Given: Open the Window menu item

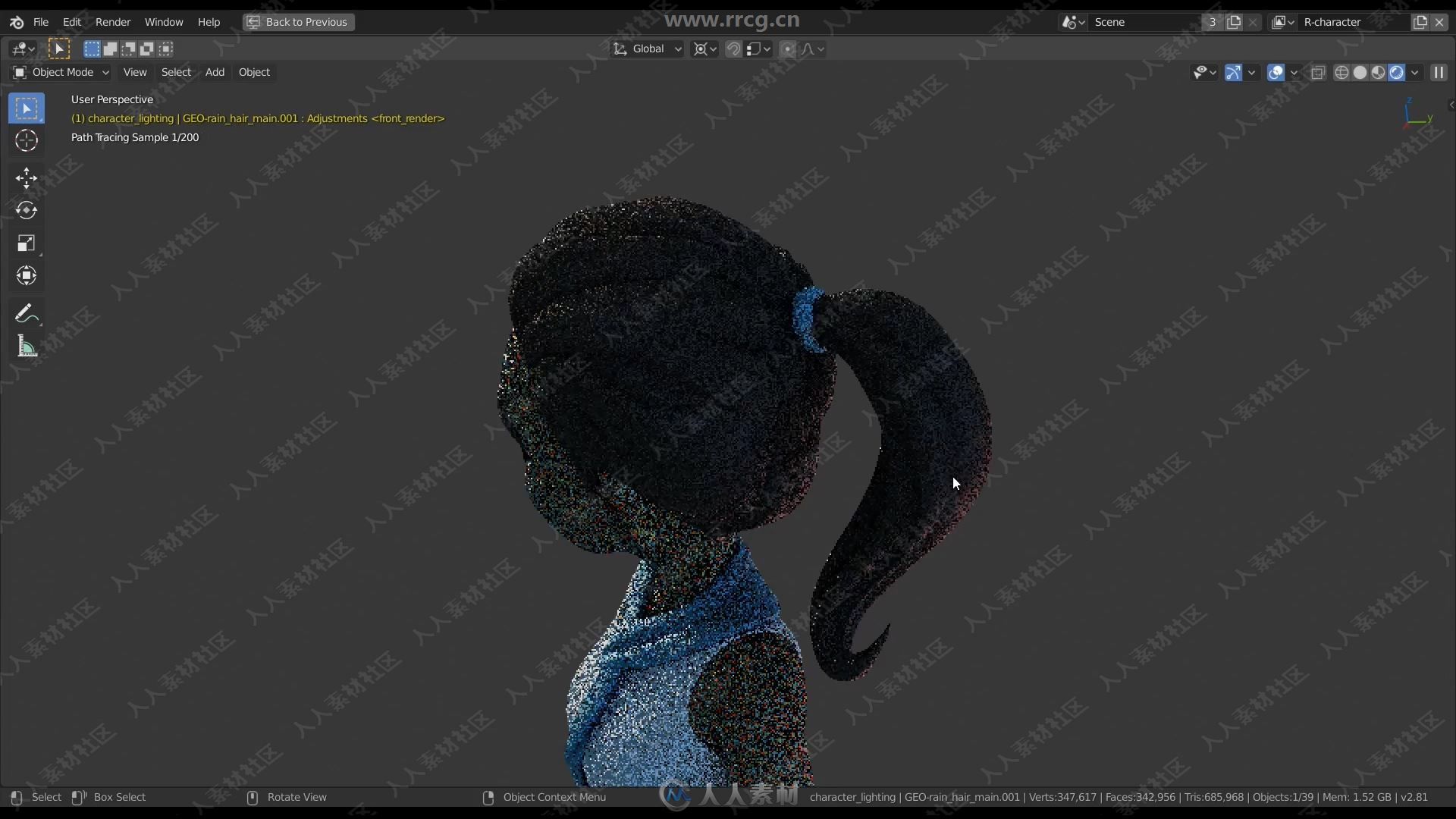Looking at the screenshot, I should tap(164, 22).
